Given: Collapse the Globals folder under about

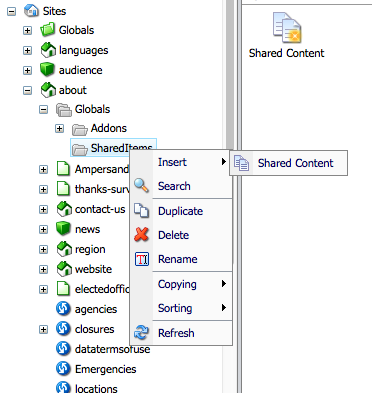Looking at the screenshot, I should click(43, 109).
